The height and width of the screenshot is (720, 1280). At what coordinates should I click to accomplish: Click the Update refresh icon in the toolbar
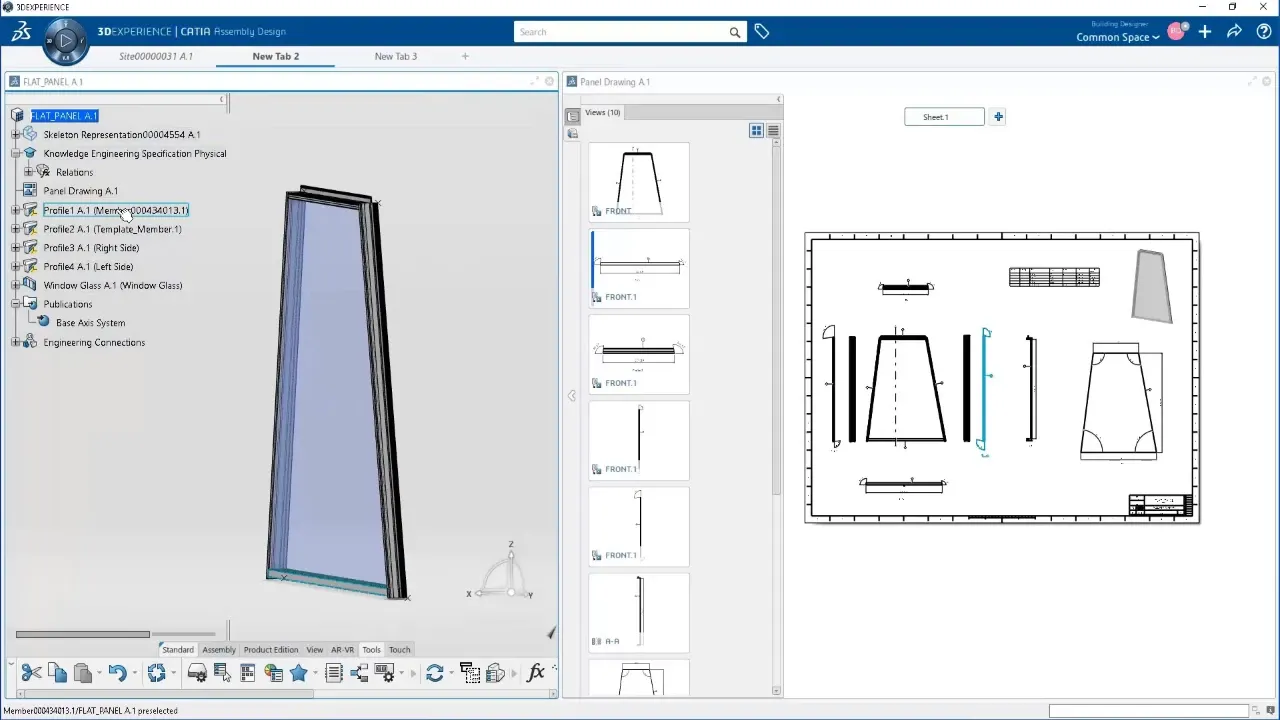(435, 672)
